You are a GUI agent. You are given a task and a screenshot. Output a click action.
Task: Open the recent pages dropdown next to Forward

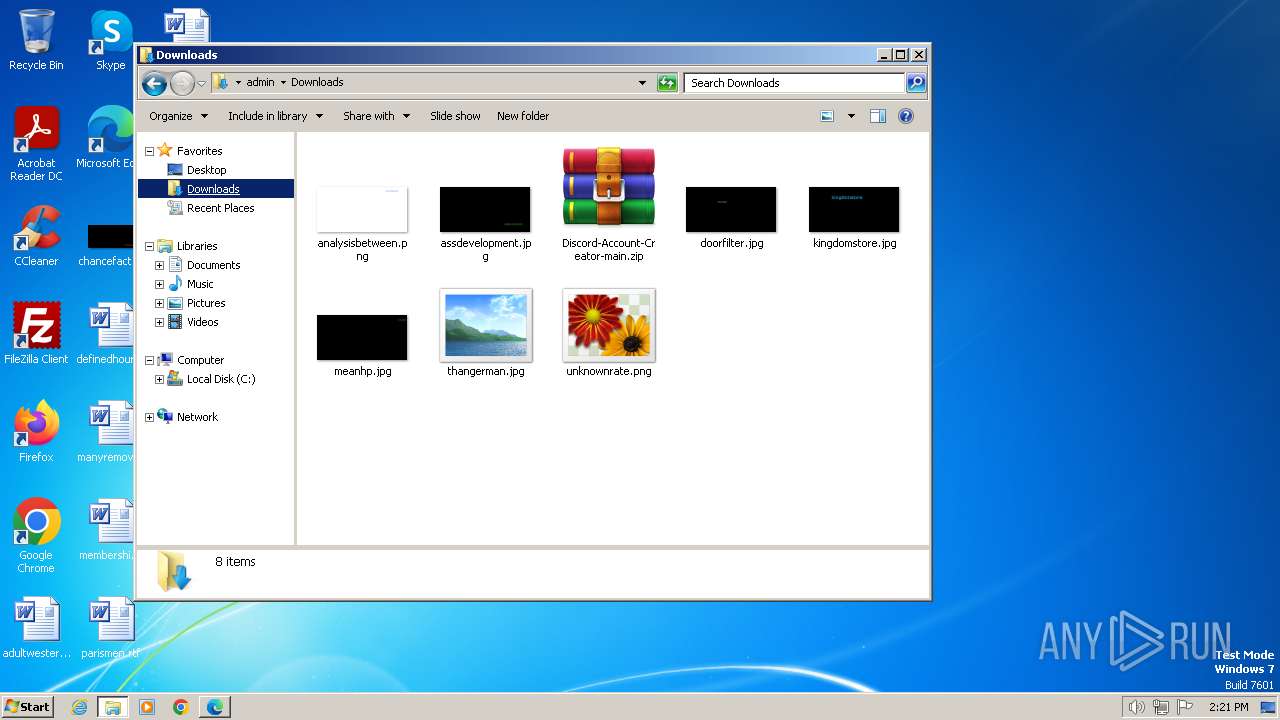tap(201, 83)
